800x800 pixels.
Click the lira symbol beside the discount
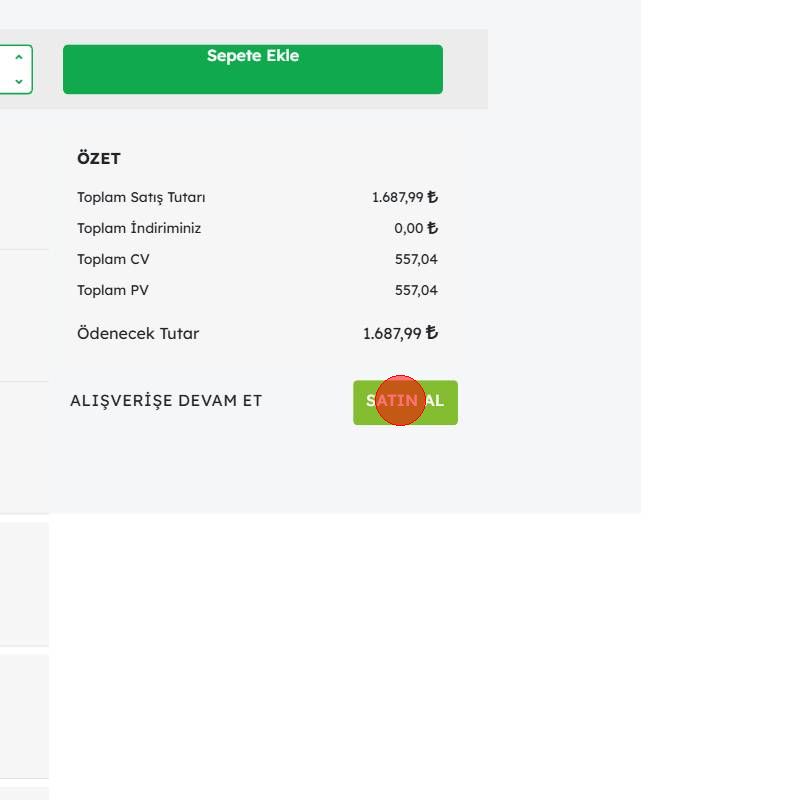(432, 228)
